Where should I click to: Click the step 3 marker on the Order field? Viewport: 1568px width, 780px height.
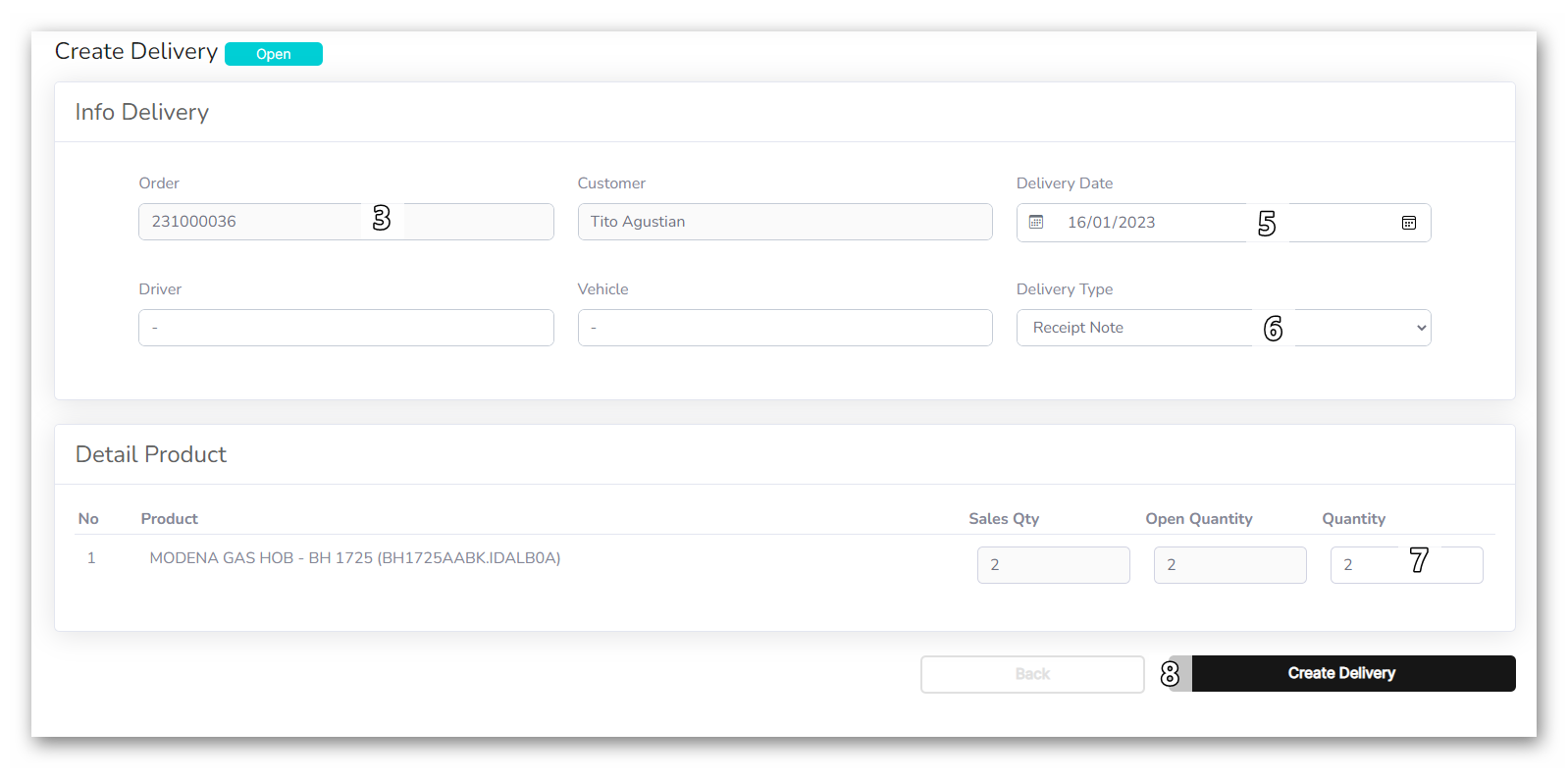[382, 218]
